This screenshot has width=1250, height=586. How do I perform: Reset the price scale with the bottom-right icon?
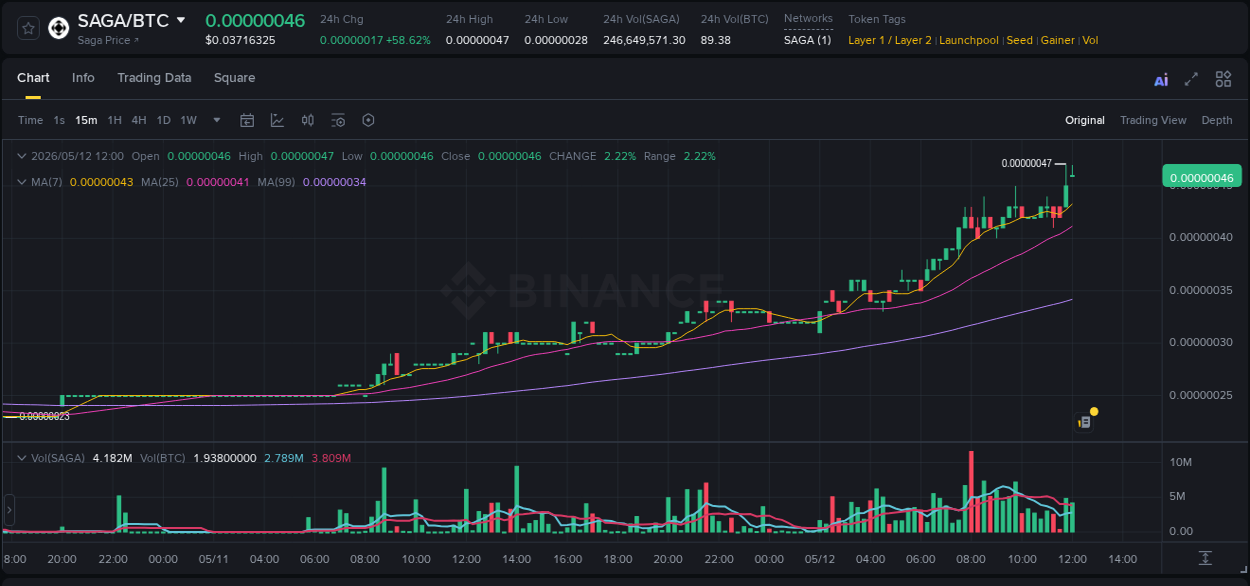[x=1205, y=557]
